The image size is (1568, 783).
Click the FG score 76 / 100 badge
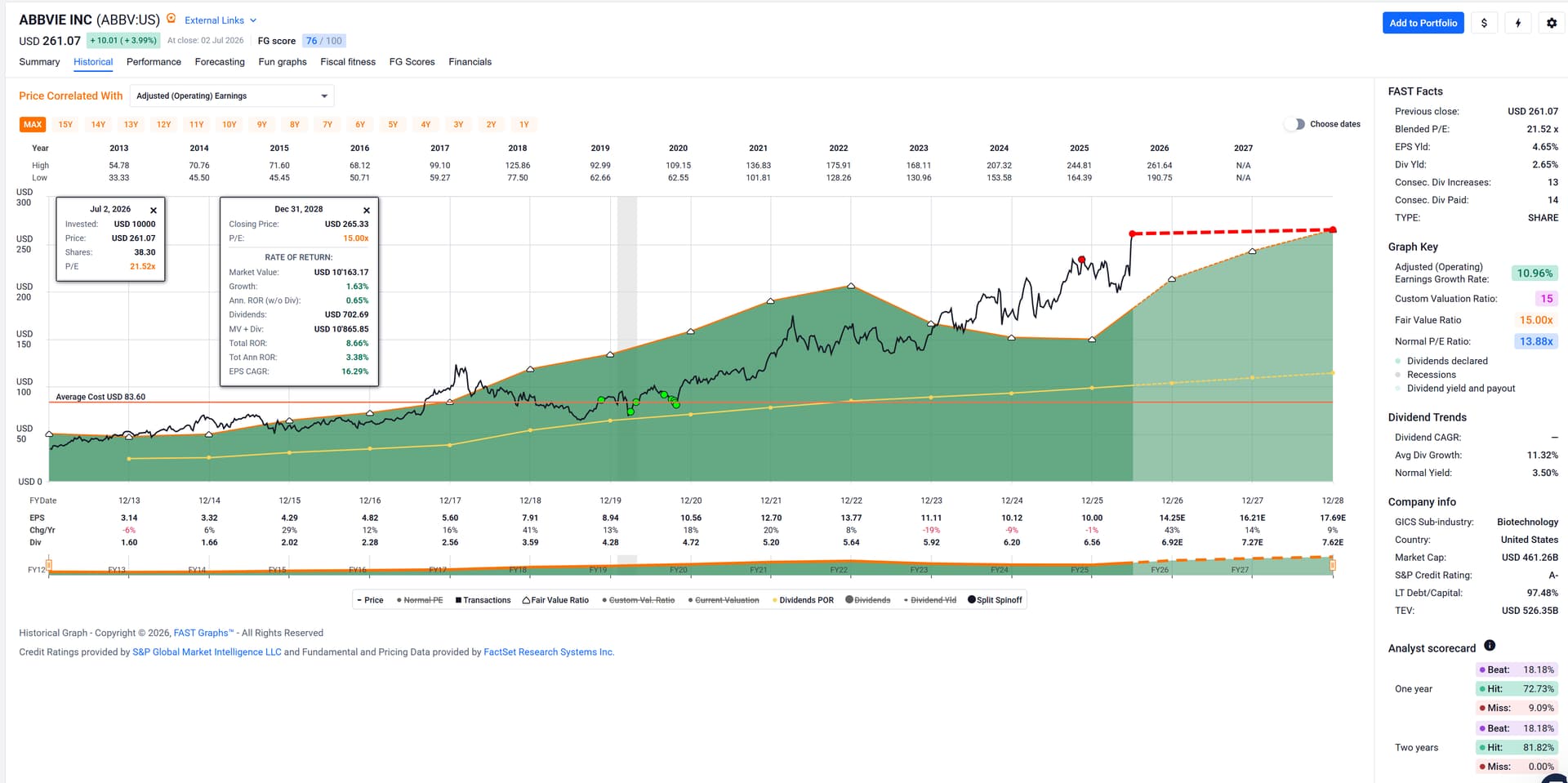pos(324,41)
